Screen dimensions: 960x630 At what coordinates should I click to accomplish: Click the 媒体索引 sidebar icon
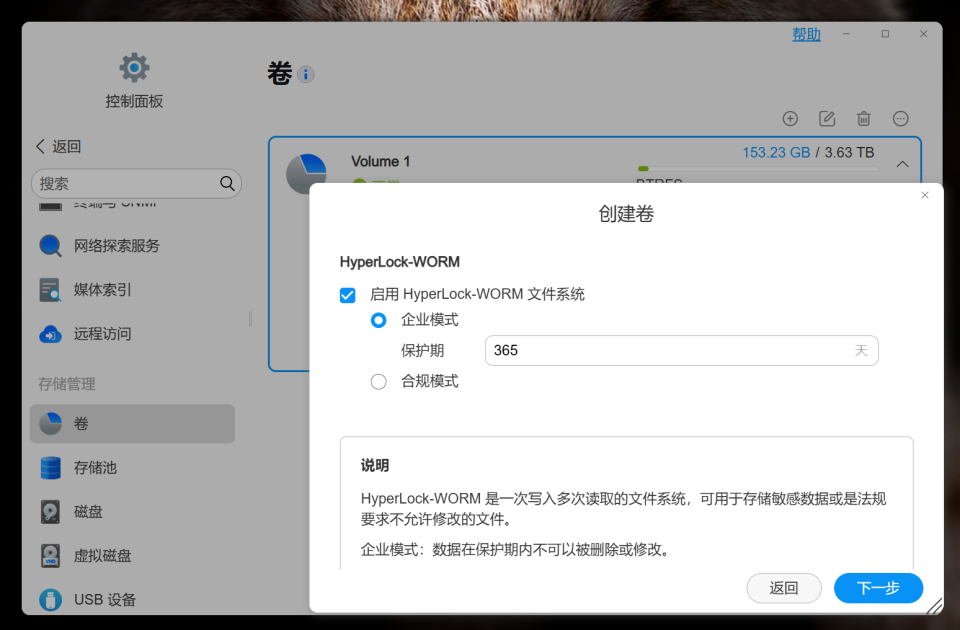(x=50, y=290)
